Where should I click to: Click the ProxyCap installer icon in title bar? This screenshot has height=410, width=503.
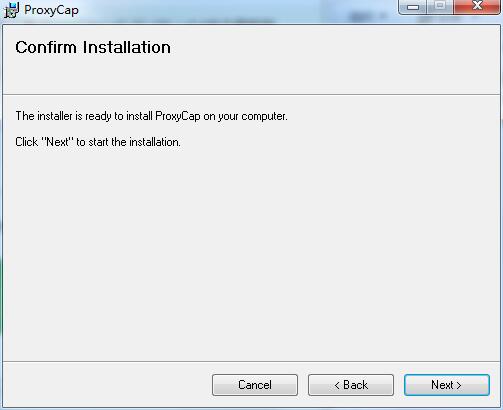(x=11, y=10)
